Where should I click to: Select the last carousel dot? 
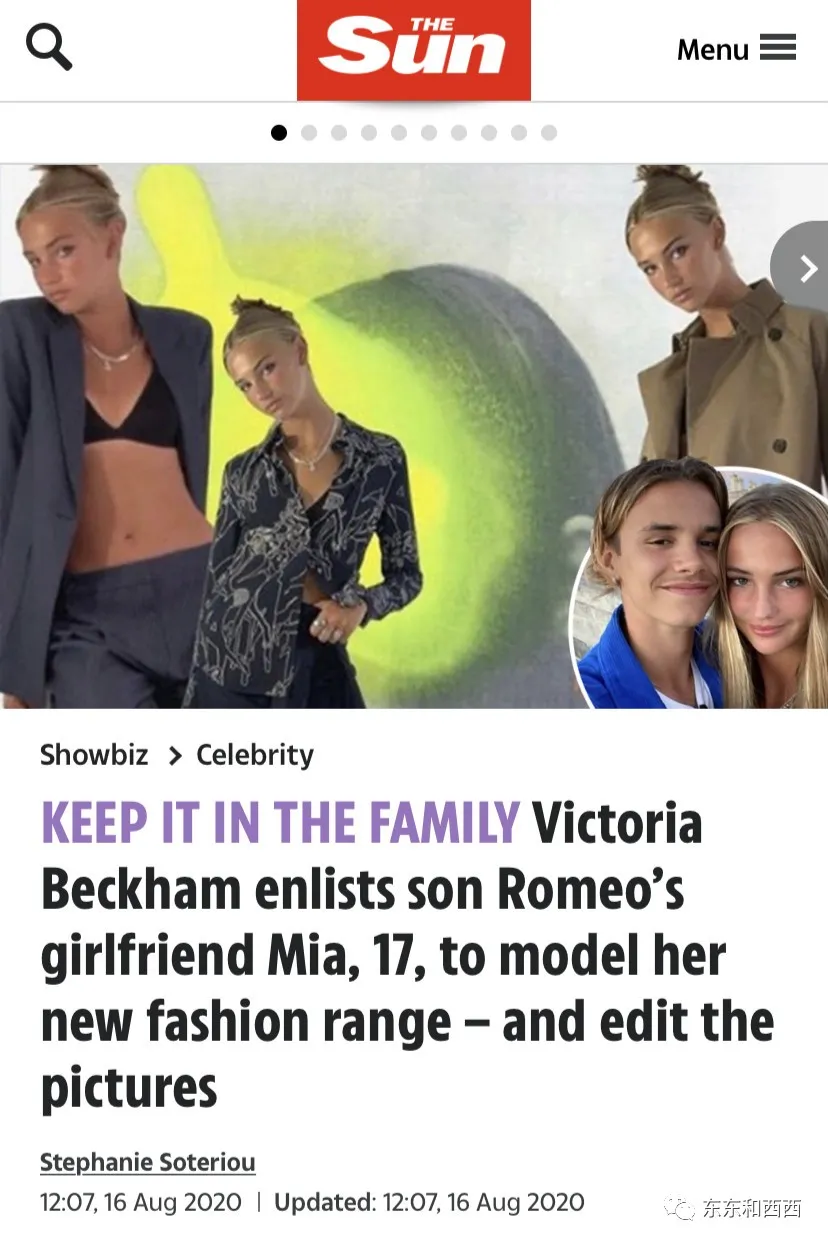tap(549, 132)
